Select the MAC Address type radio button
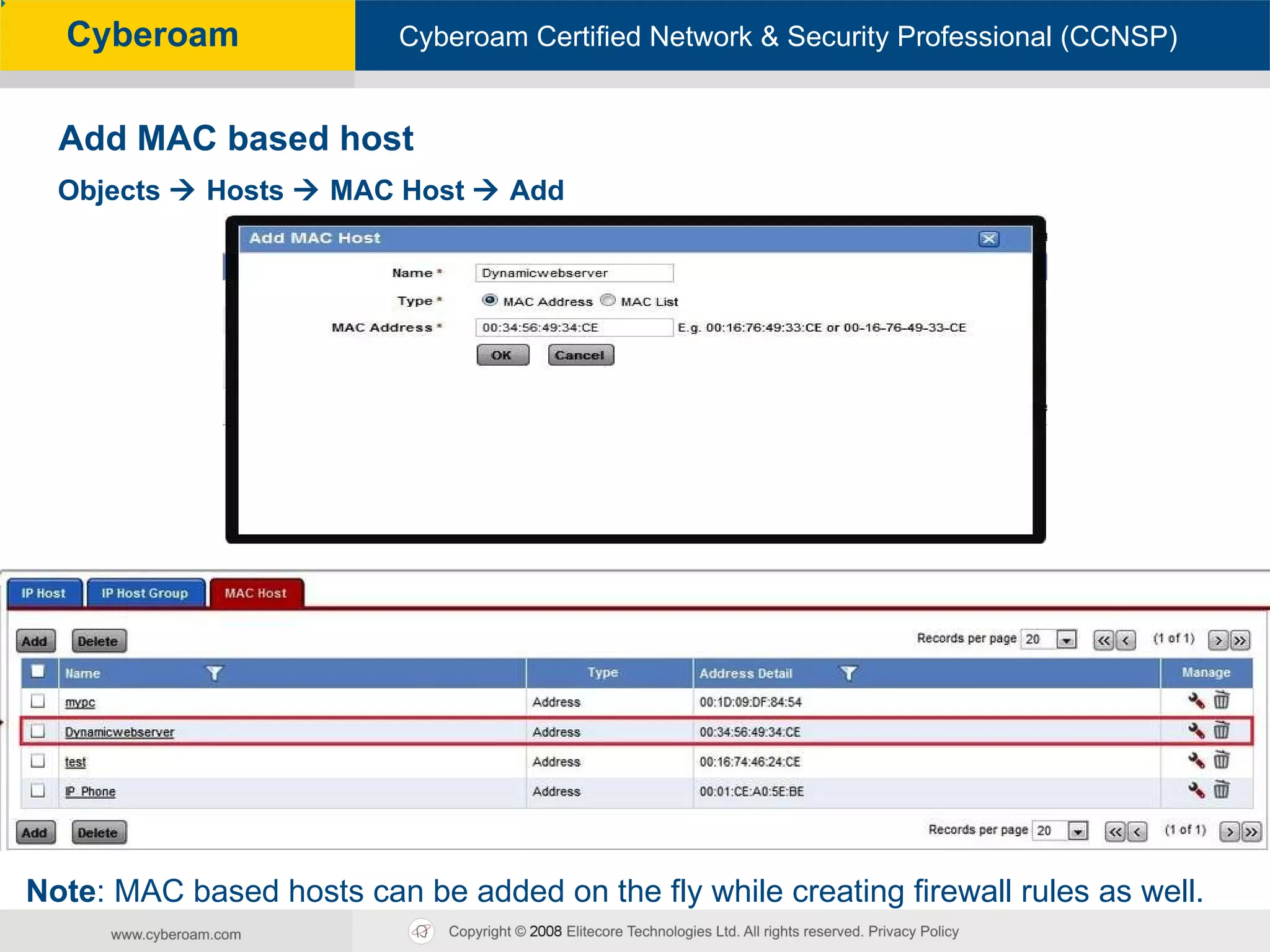The width and height of the screenshot is (1270, 952). pyautogui.click(x=490, y=301)
